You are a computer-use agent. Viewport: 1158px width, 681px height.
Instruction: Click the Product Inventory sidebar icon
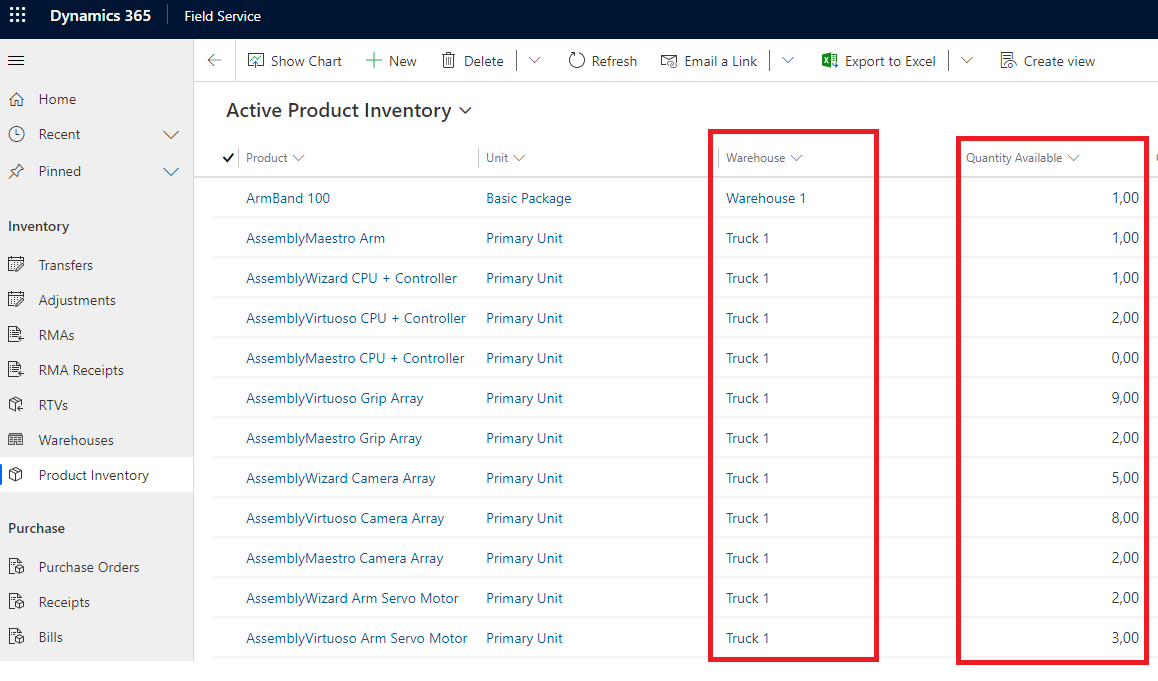tap(16, 475)
